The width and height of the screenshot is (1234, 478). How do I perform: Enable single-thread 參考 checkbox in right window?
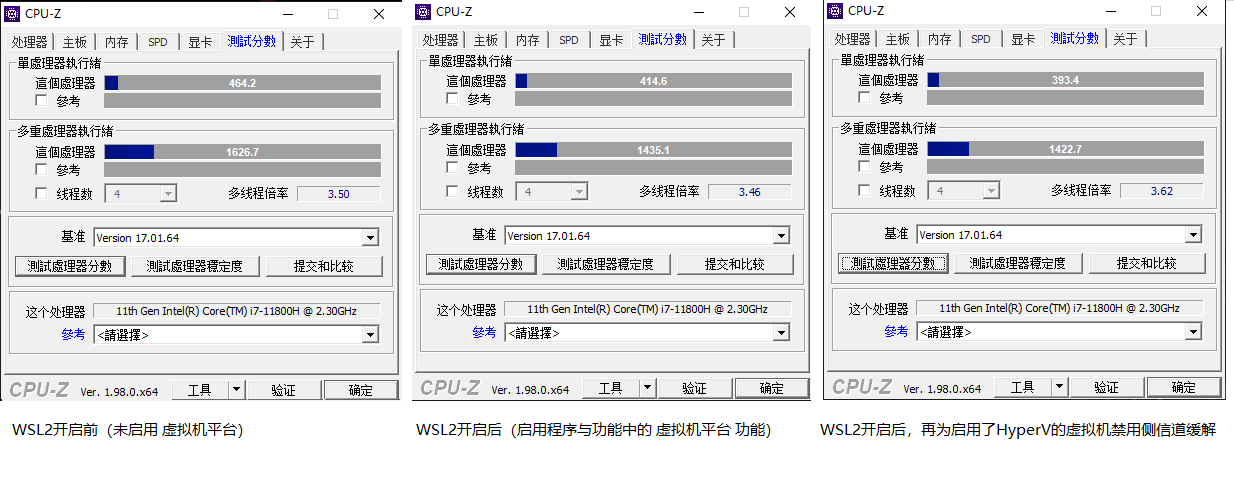point(864,97)
